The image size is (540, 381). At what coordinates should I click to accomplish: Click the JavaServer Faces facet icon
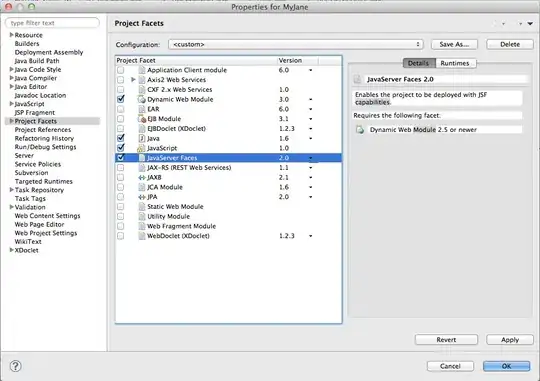[x=142, y=158]
